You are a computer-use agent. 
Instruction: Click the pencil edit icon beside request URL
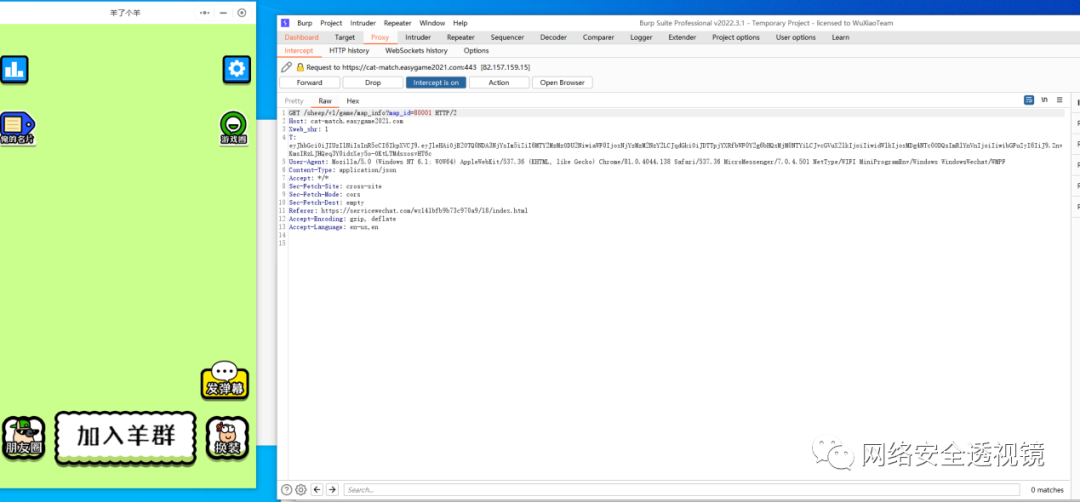point(287,67)
